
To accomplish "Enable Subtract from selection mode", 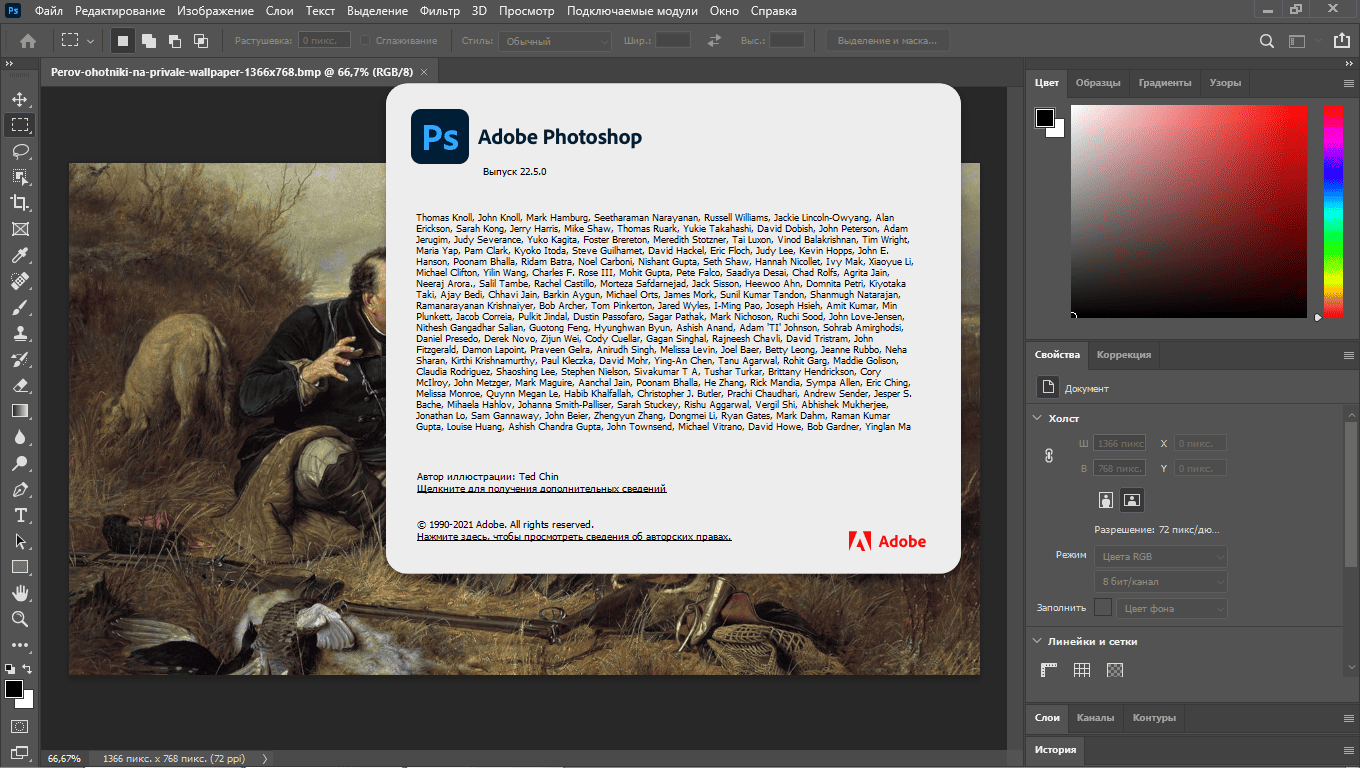I will click(x=174, y=41).
